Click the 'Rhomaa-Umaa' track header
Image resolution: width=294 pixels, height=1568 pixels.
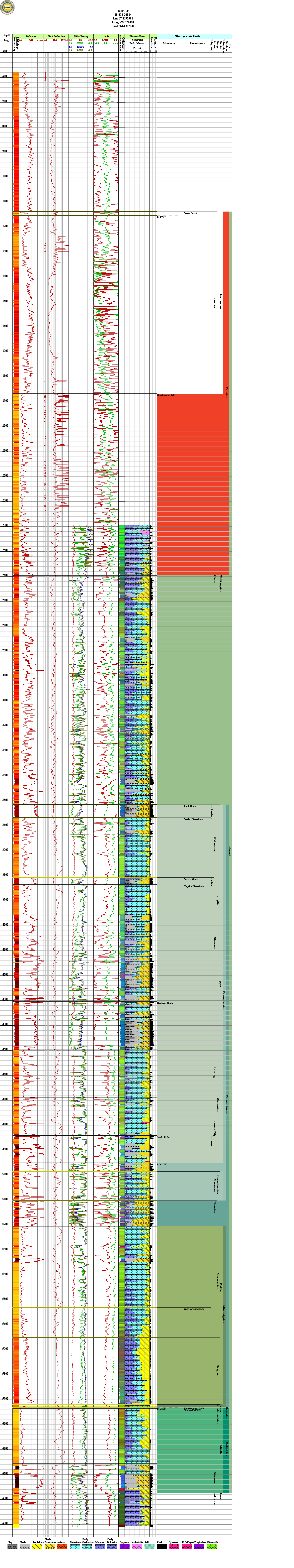[x=137, y=36]
